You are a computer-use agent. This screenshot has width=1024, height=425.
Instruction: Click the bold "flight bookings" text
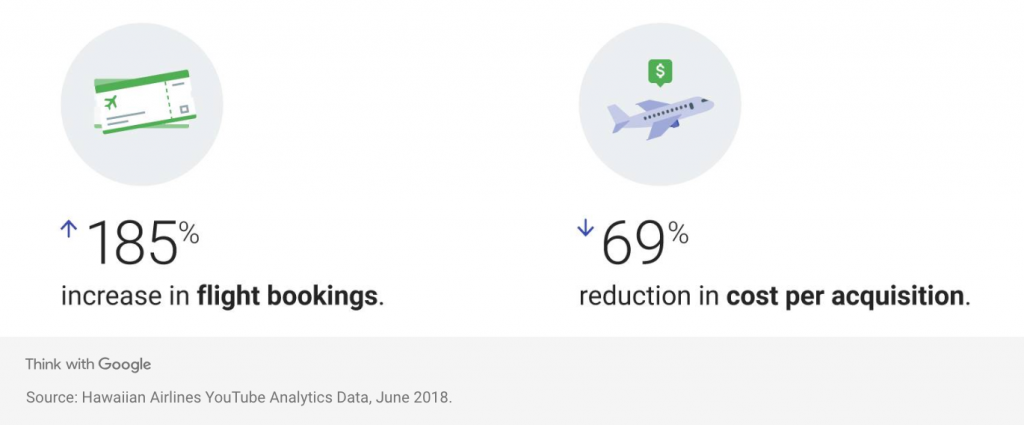click(x=288, y=296)
